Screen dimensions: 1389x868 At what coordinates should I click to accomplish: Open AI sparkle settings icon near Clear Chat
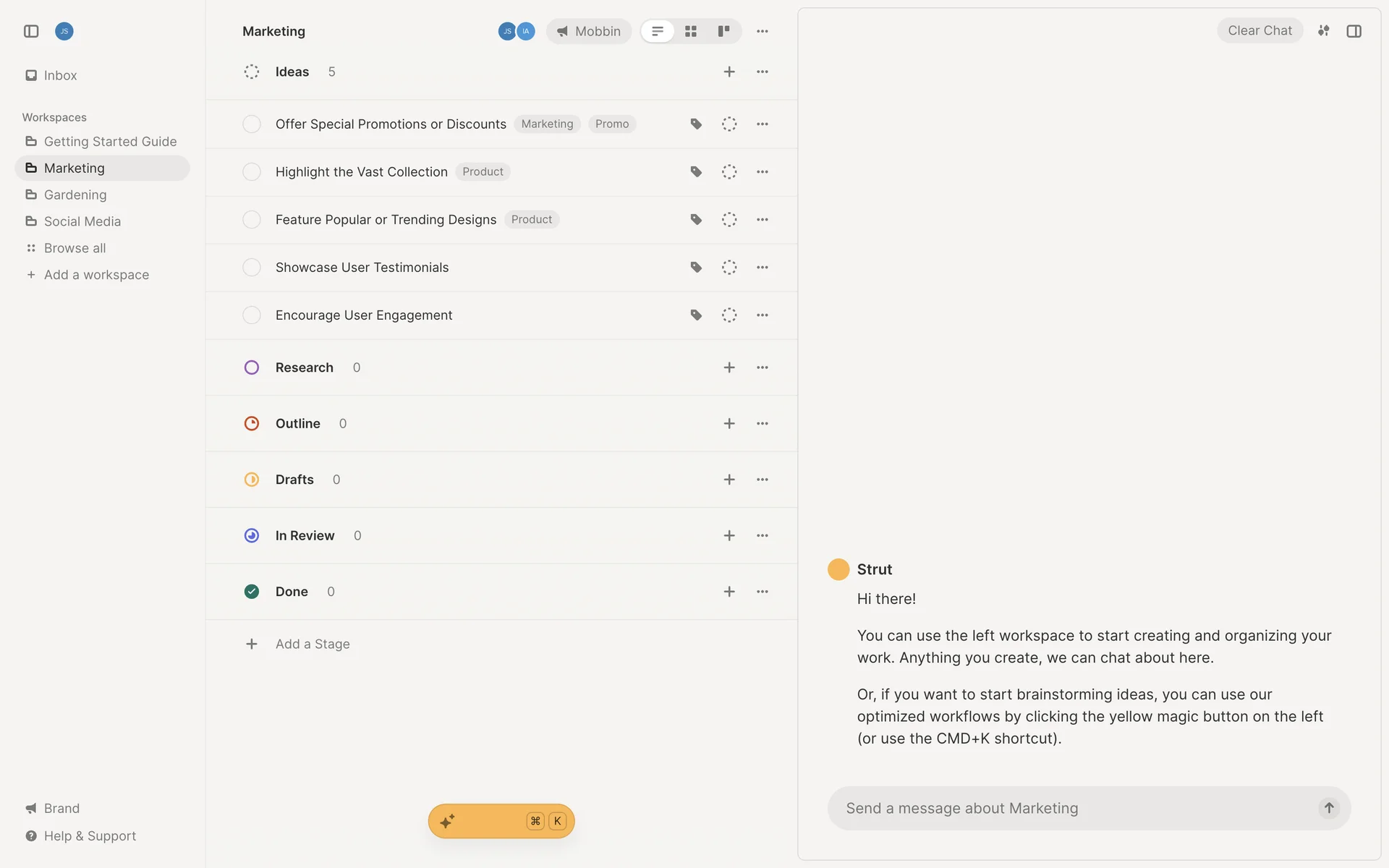coord(1323,31)
